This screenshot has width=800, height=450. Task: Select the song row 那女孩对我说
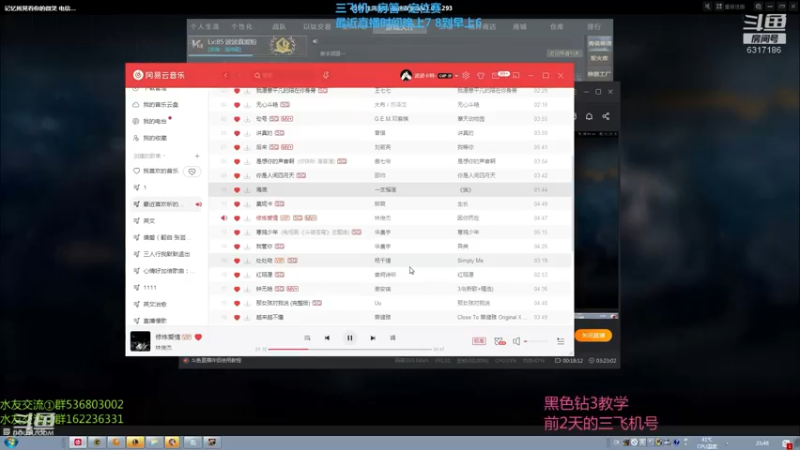tap(390, 303)
